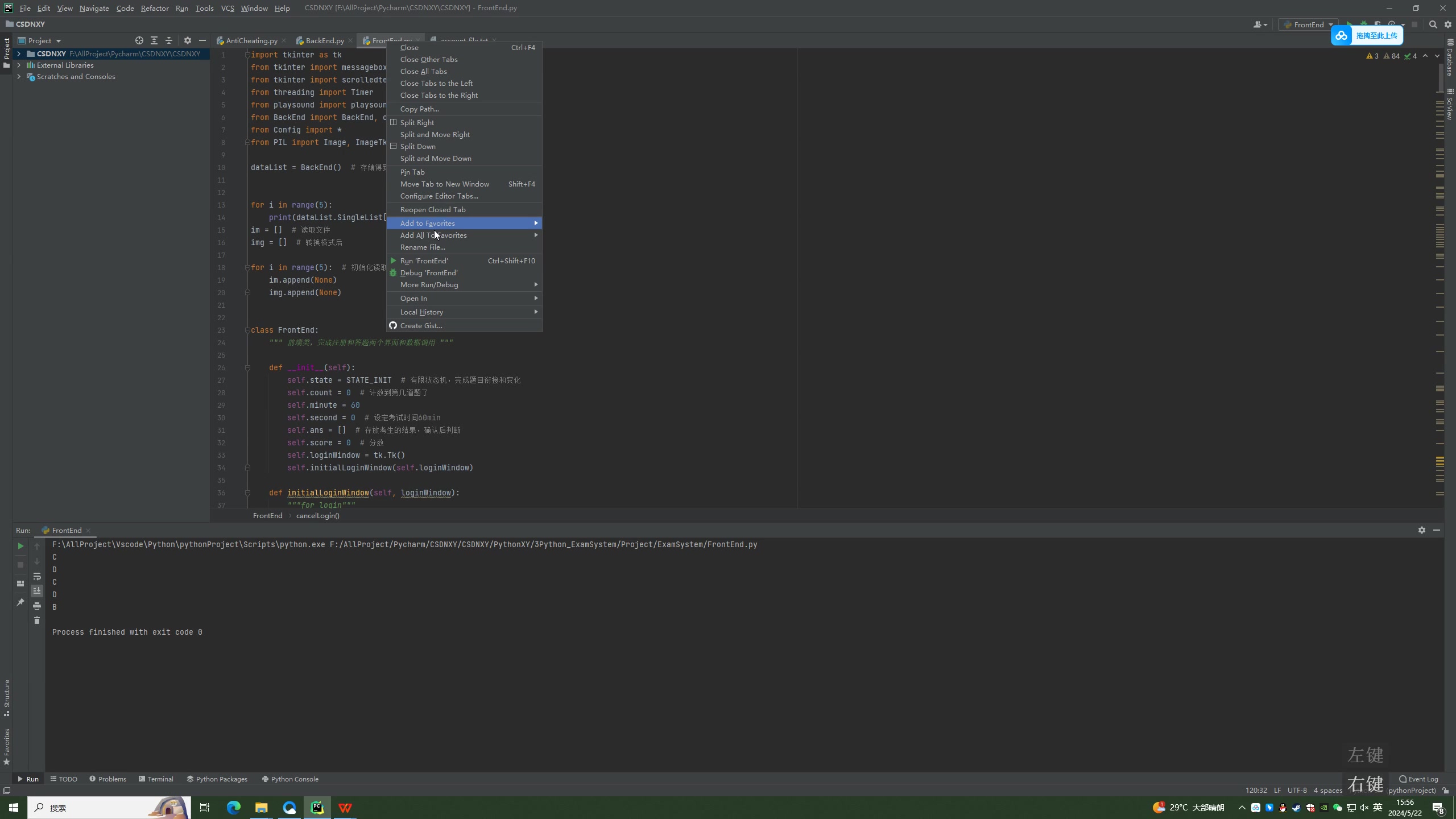Screen dimensions: 1456x819
Task: Toggle soft-wrap in Run console
Action: 37,576
